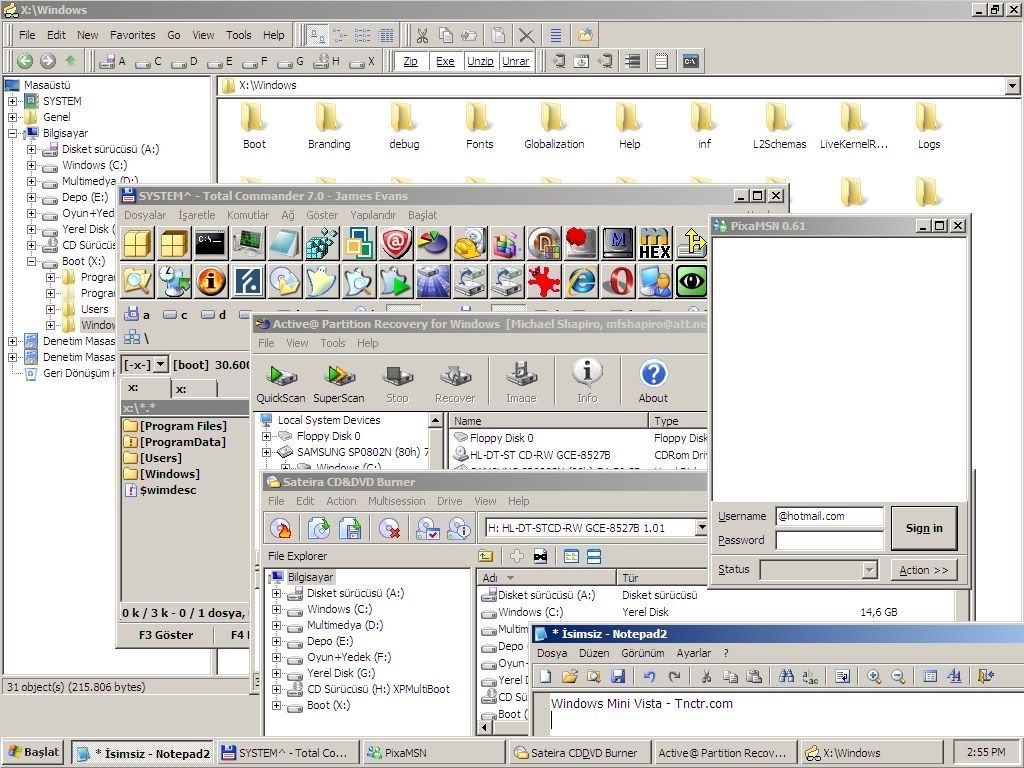
Task: Open the drive selector dropdown in Sateira Burner
Action: coord(701,528)
